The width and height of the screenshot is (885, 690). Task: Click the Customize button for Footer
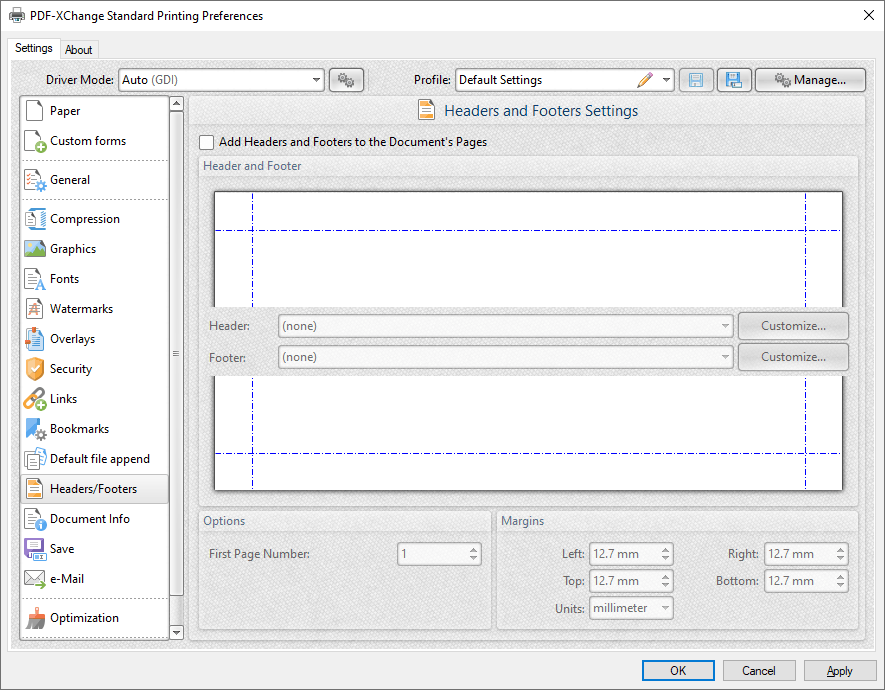pyautogui.click(x=793, y=356)
